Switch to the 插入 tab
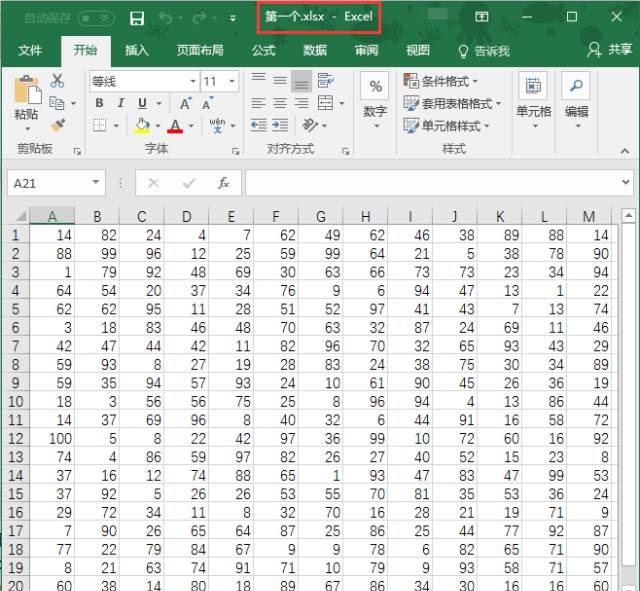Screen dimensions: 640x591 point(136,50)
